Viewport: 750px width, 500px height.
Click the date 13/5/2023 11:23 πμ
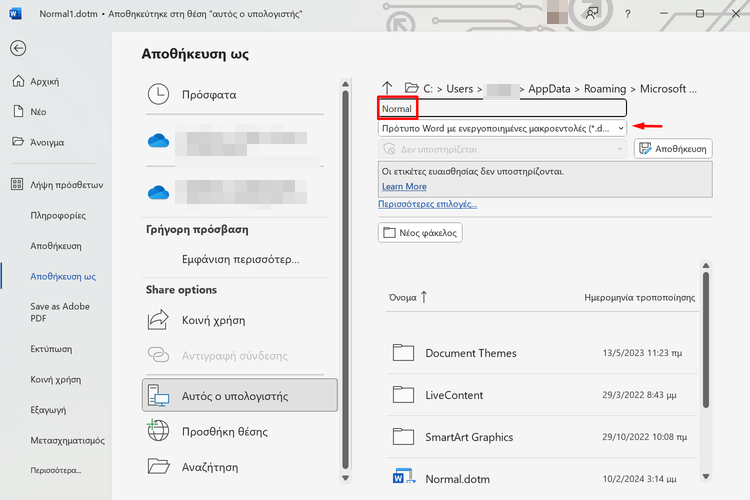[x=642, y=353]
